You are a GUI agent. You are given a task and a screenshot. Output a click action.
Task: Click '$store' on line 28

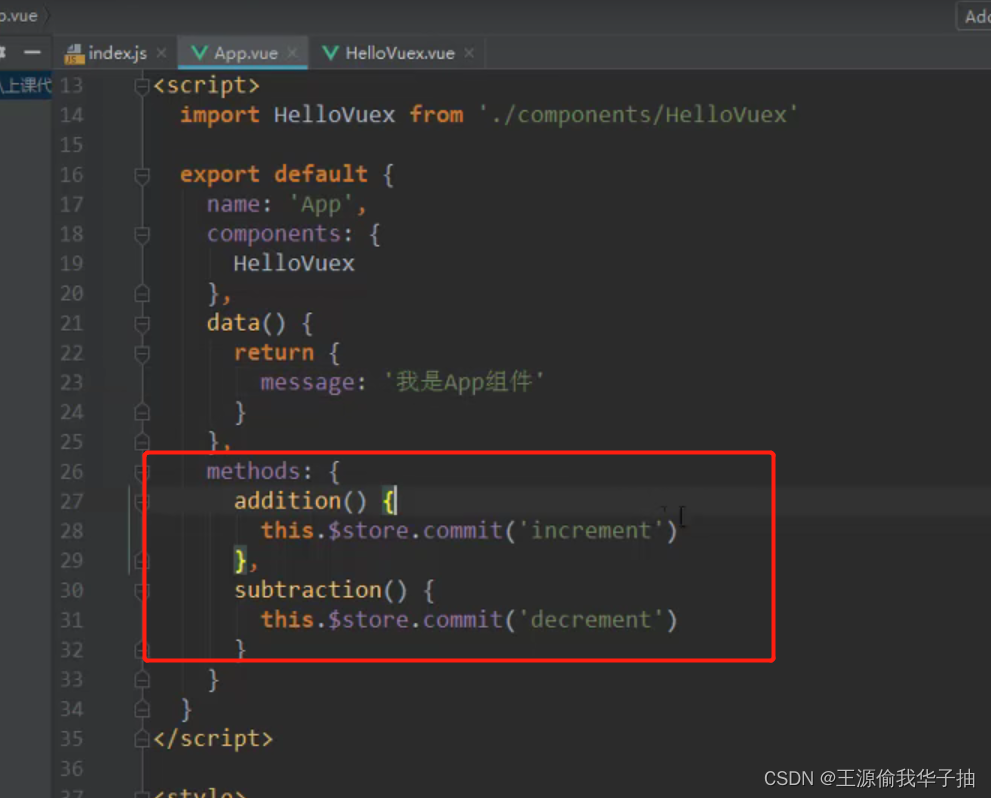(x=368, y=531)
